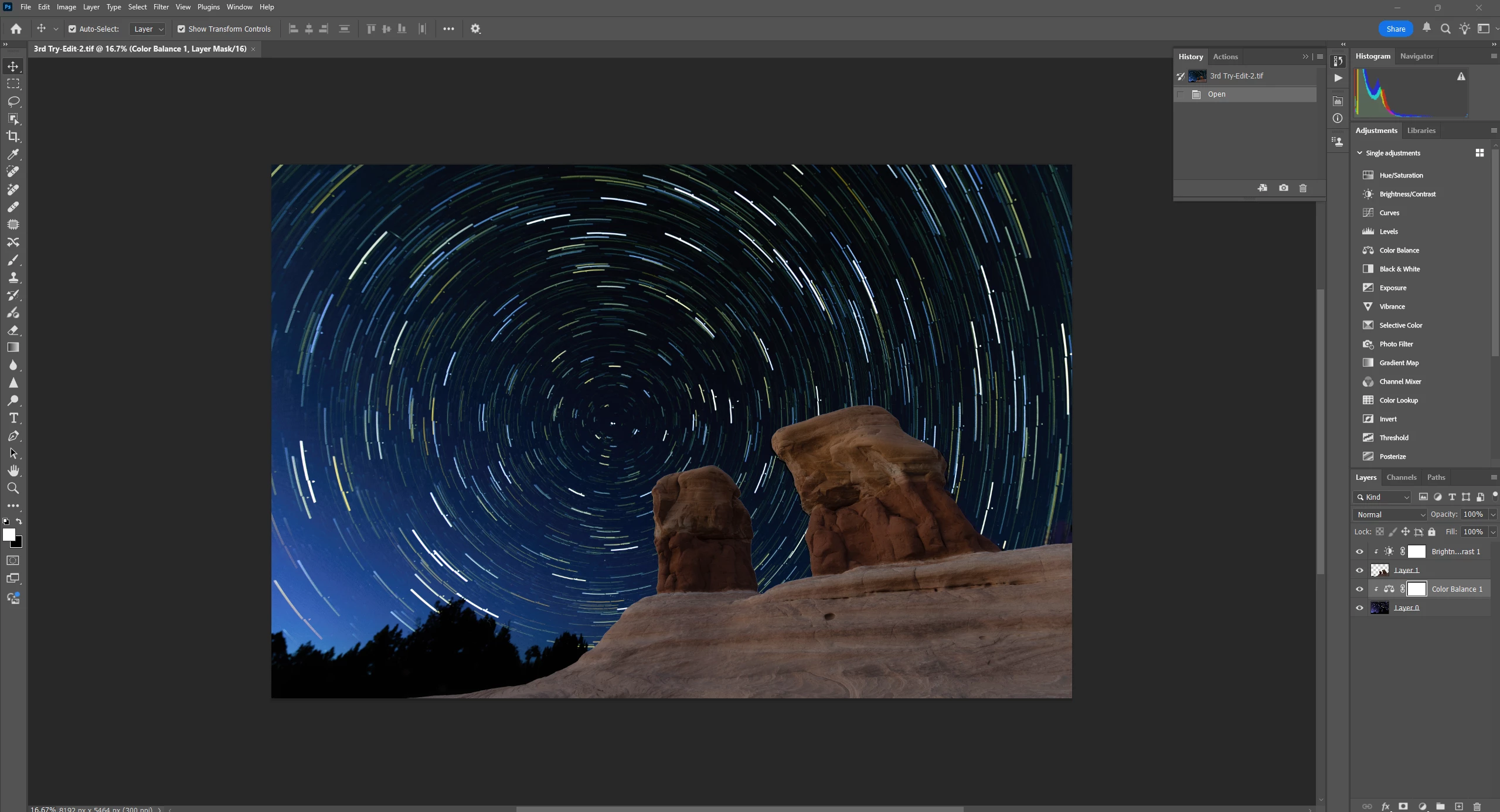The width and height of the screenshot is (1500, 812).
Task: Activate the Eyedropper tool
Action: point(13,154)
